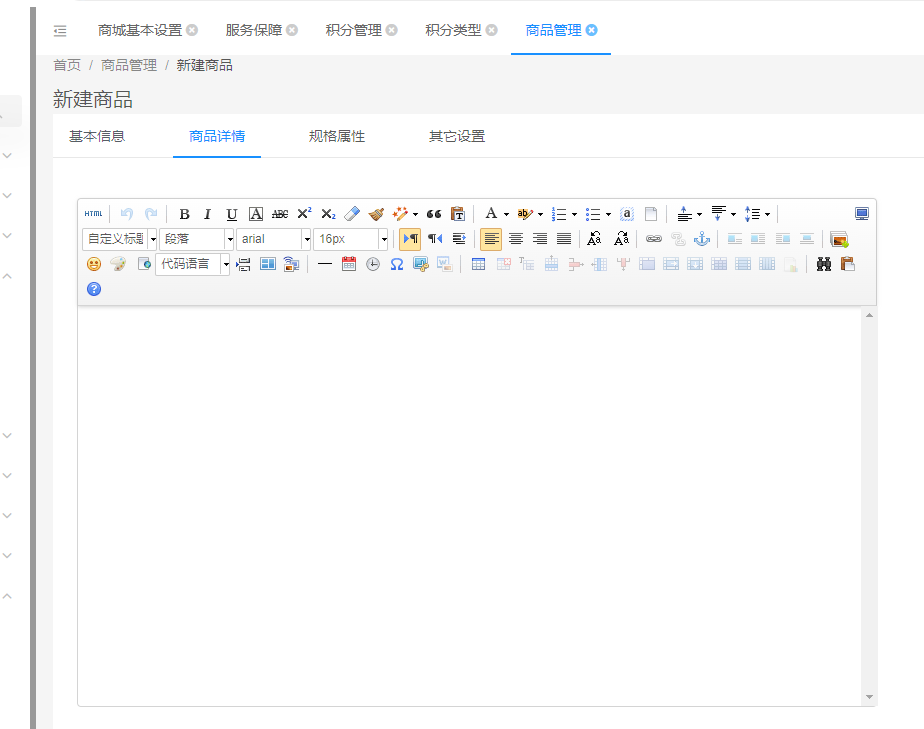This screenshot has width=924, height=729.
Task: Toggle underline formatting in editor toolbar
Action: pyautogui.click(x=232, y=214)
